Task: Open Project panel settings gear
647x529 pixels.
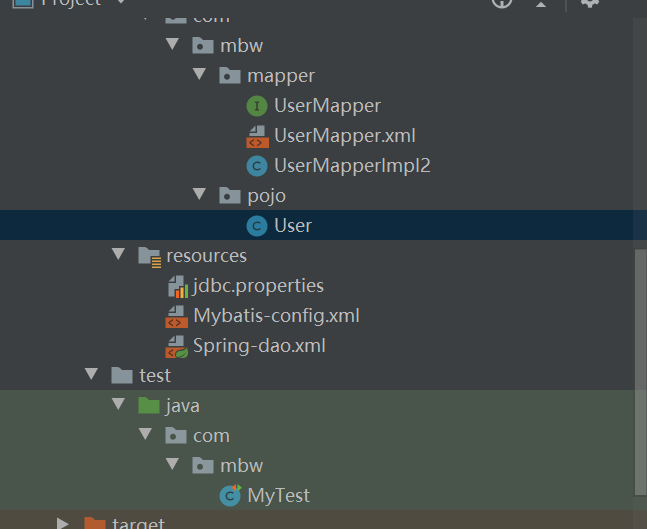Action: [590, 2]
